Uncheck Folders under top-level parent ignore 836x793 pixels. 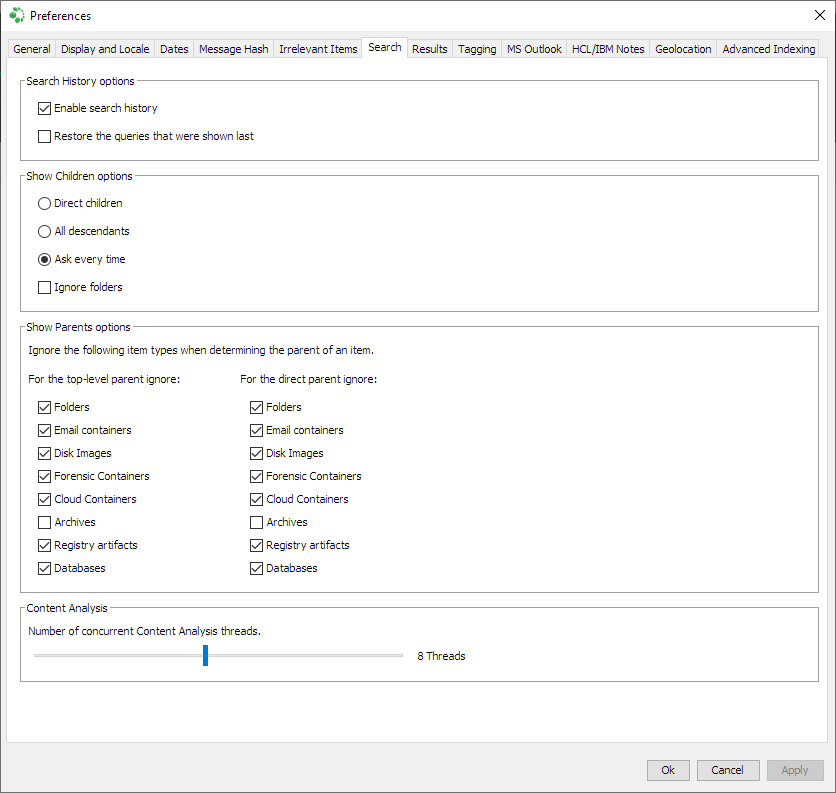(44, 407)
